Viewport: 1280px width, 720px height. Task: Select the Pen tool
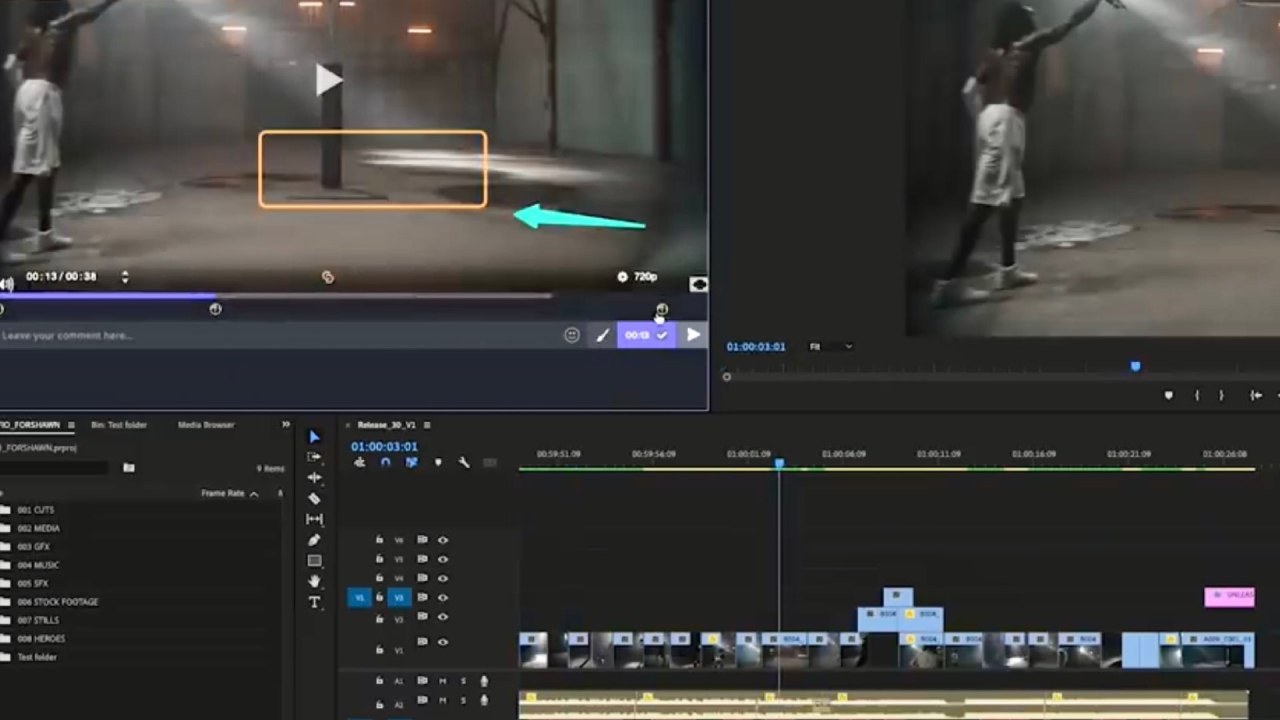[314, 540]
